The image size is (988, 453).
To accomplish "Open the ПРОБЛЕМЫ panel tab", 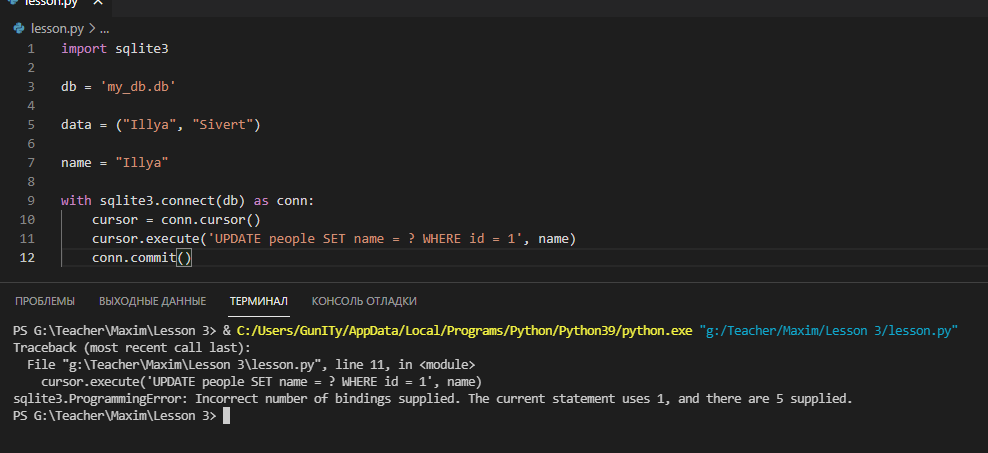I will [44, 301].
